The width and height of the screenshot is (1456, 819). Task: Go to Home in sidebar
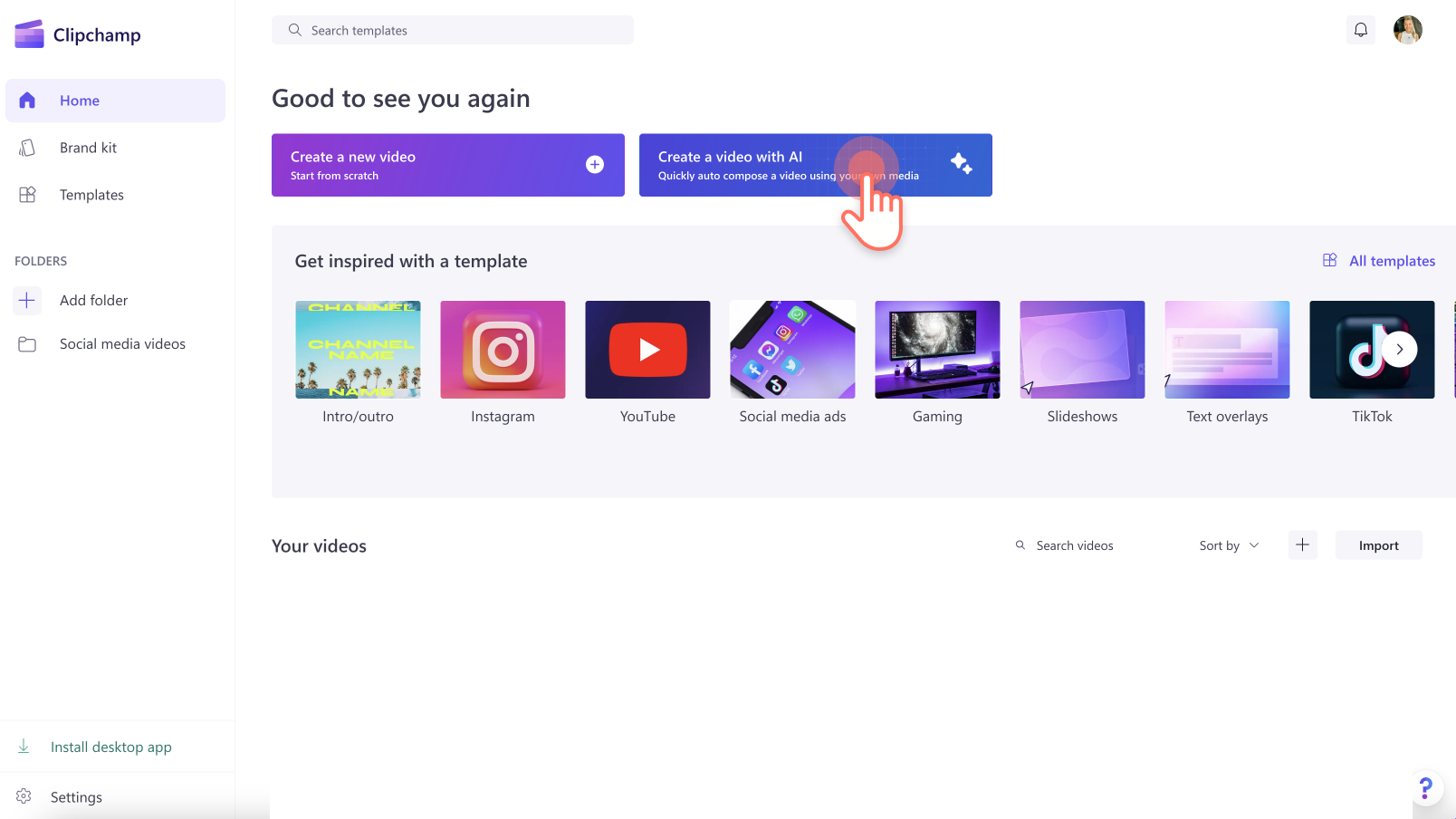pyautogui.click(x=115, y=101)
